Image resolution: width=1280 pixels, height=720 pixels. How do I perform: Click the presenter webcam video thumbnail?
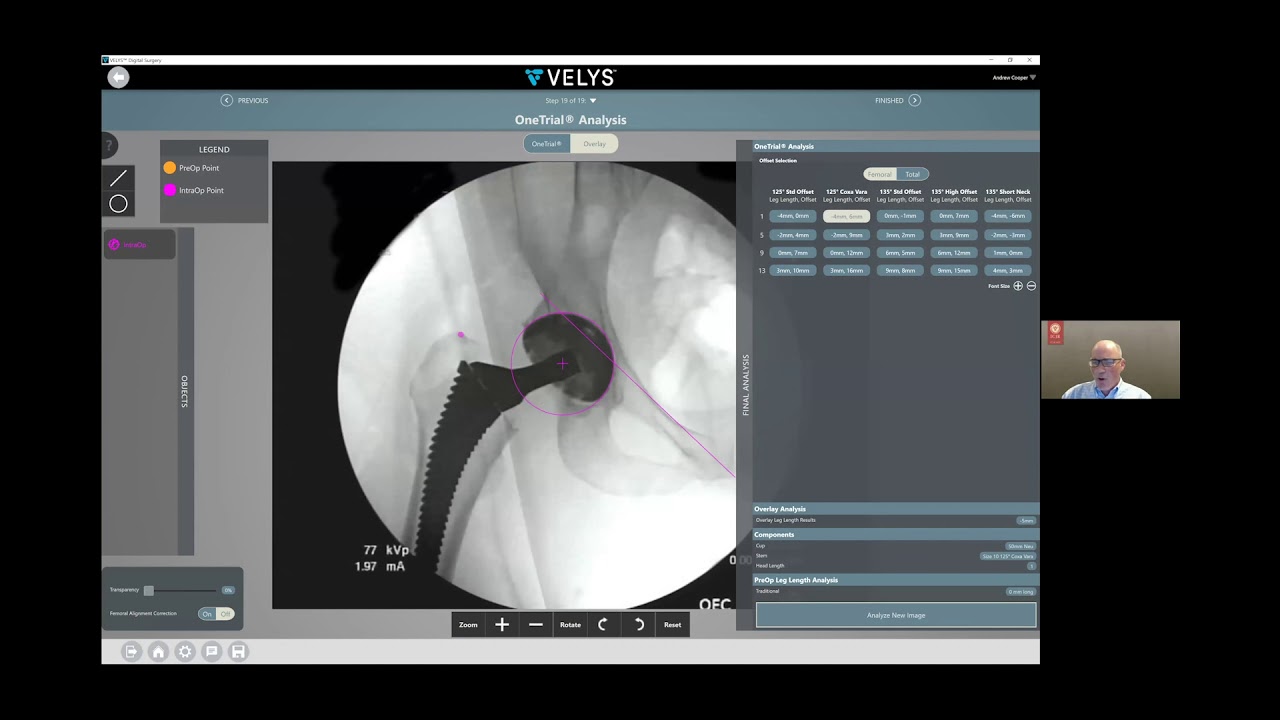(x=1110, y=360)
